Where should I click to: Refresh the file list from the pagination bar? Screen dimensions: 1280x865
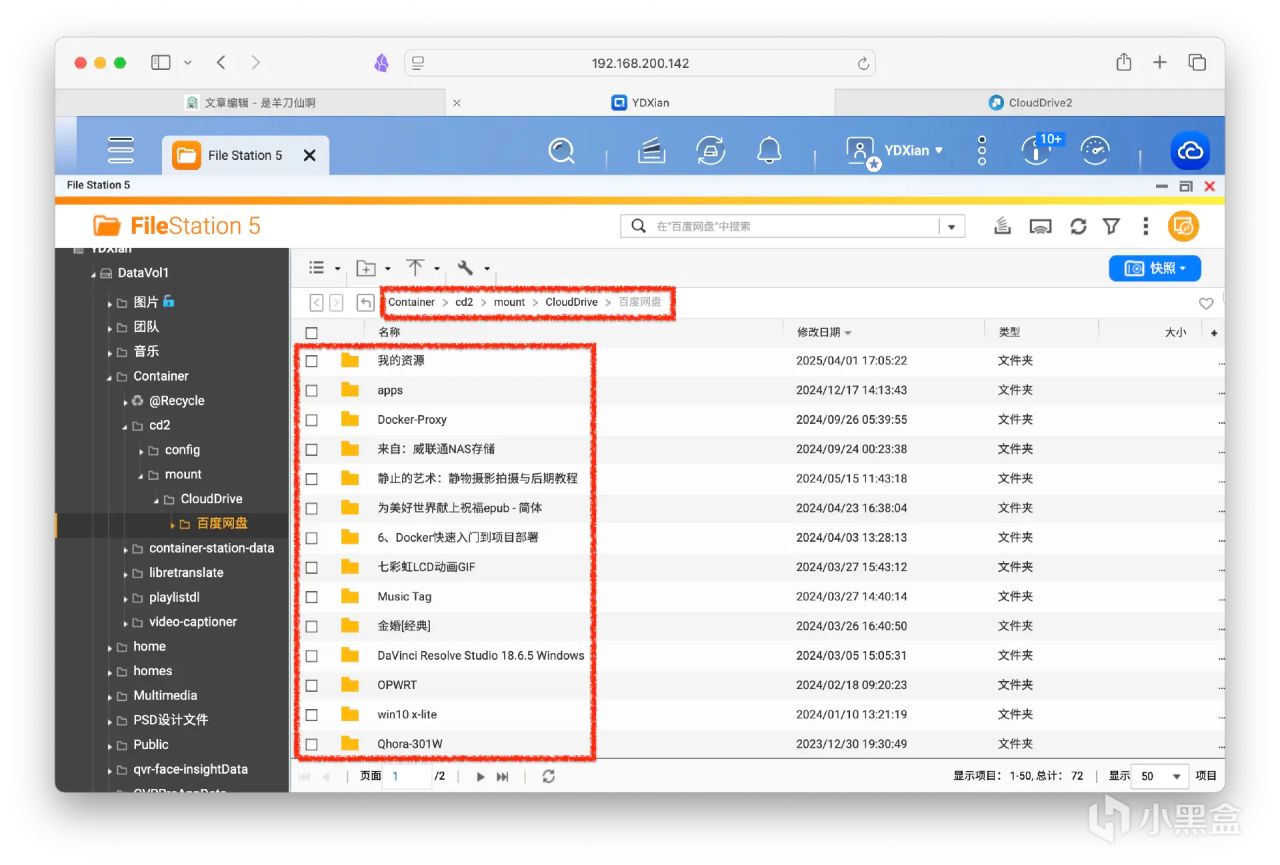coord(548,777)
